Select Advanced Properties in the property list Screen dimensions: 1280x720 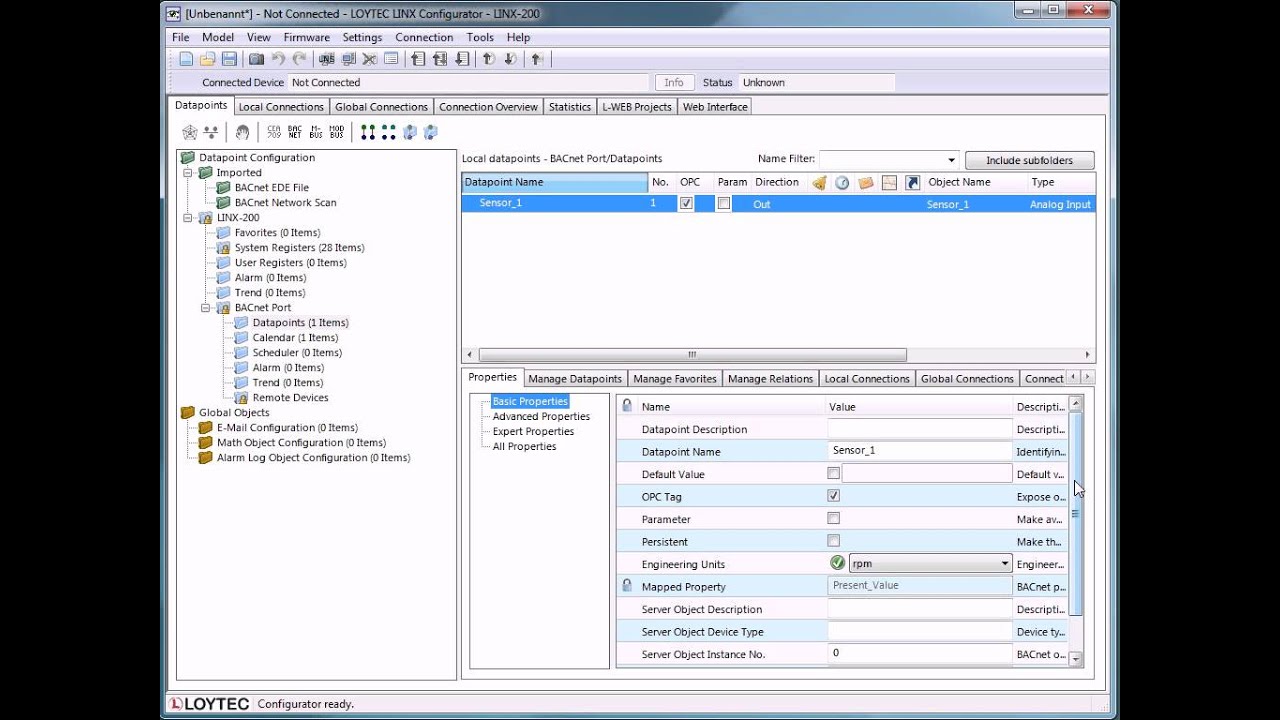[541, 416]
